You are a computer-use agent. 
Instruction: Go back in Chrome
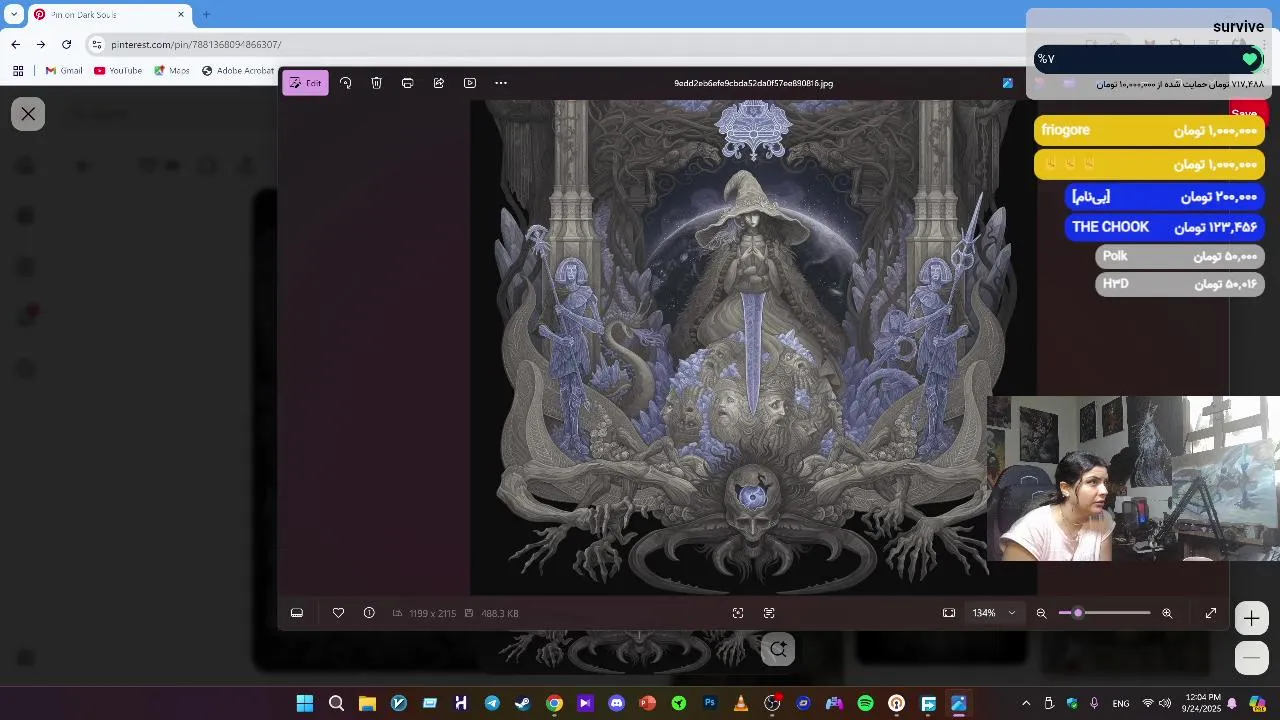click(x=15, y=44)
